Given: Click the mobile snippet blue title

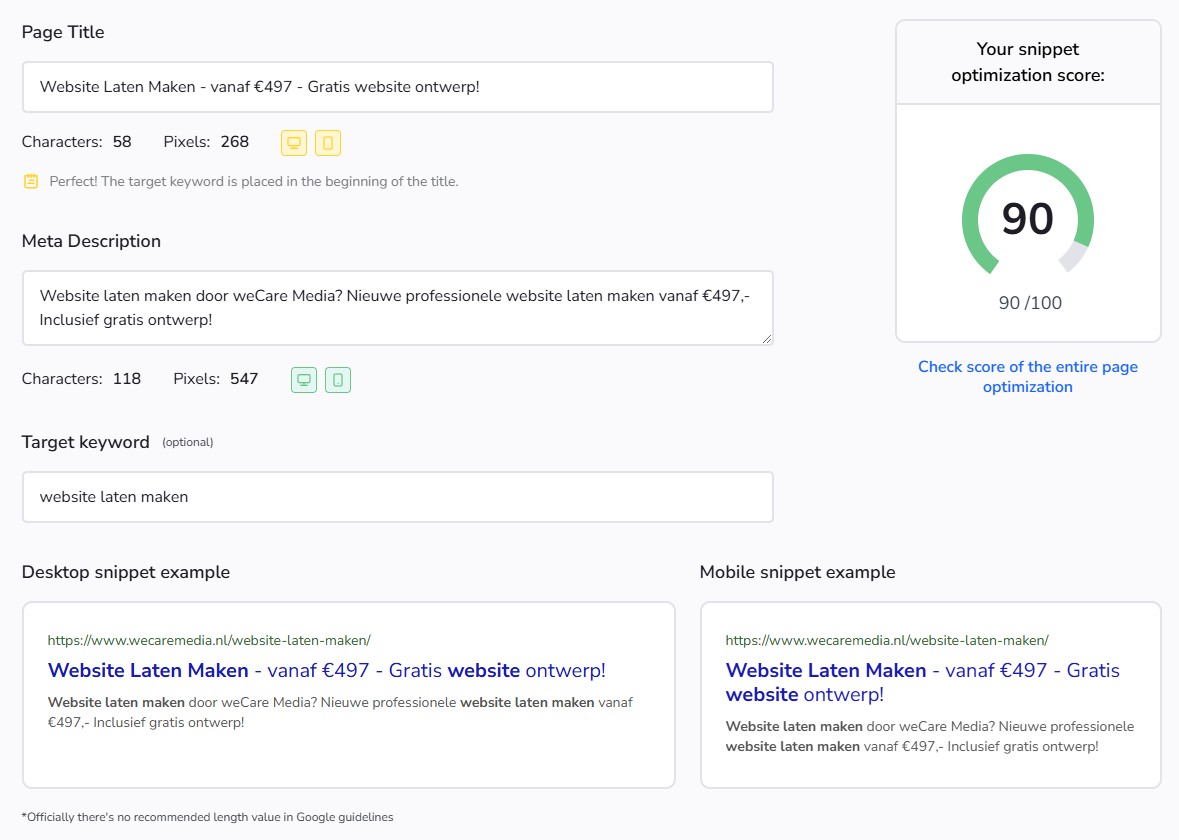Looking at the screenshot, I should point(922,682).
